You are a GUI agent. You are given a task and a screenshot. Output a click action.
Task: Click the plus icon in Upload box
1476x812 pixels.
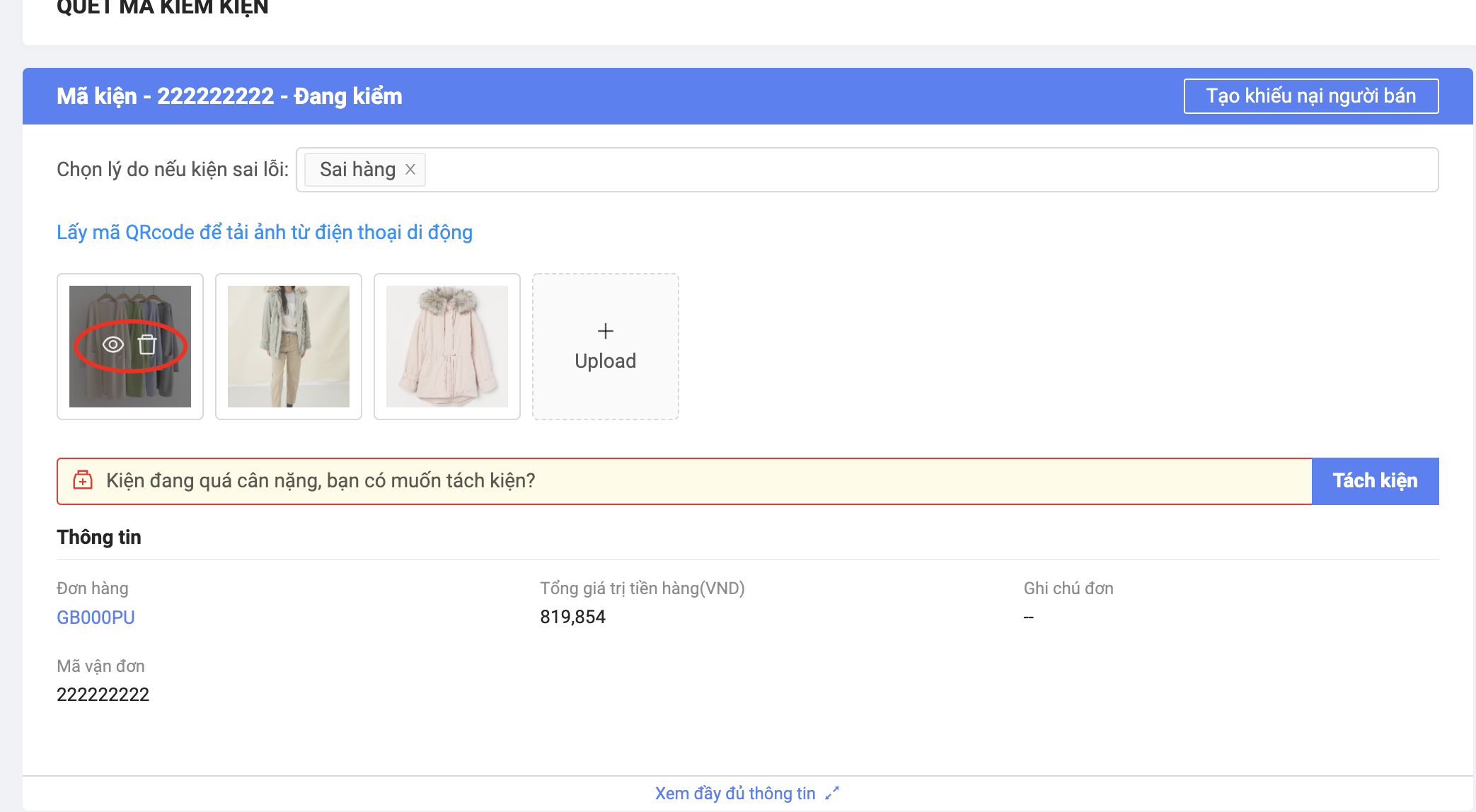click(x=606, y=331)
